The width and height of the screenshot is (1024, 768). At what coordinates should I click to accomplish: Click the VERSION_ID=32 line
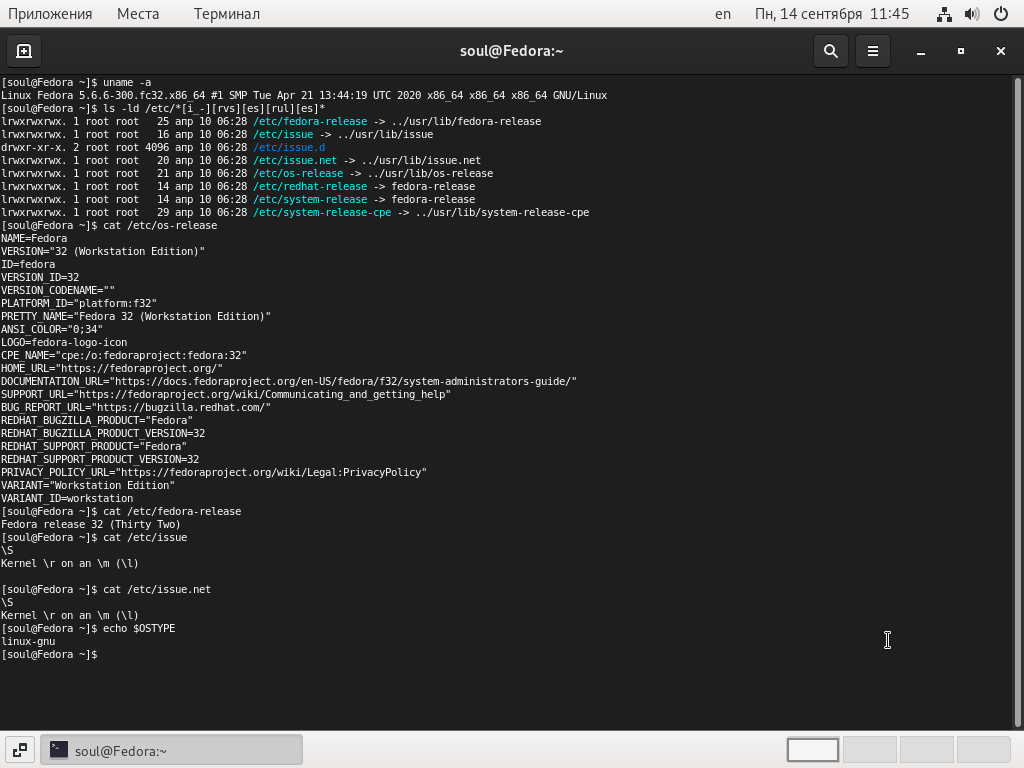coord(40,278)
